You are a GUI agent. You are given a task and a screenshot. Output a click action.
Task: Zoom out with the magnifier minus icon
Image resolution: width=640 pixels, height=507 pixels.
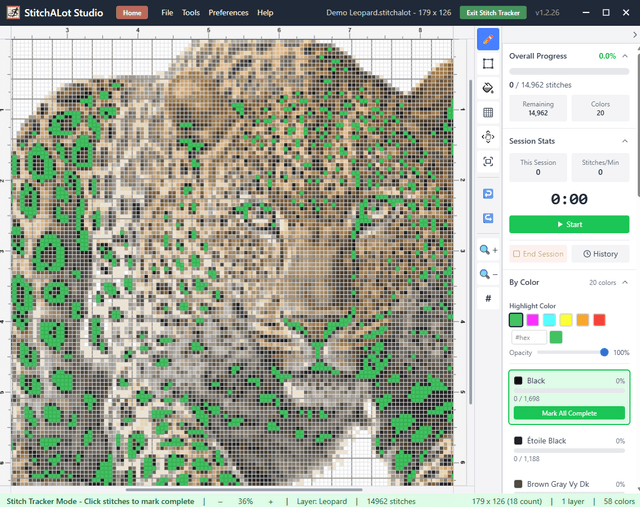coord(488,274)
